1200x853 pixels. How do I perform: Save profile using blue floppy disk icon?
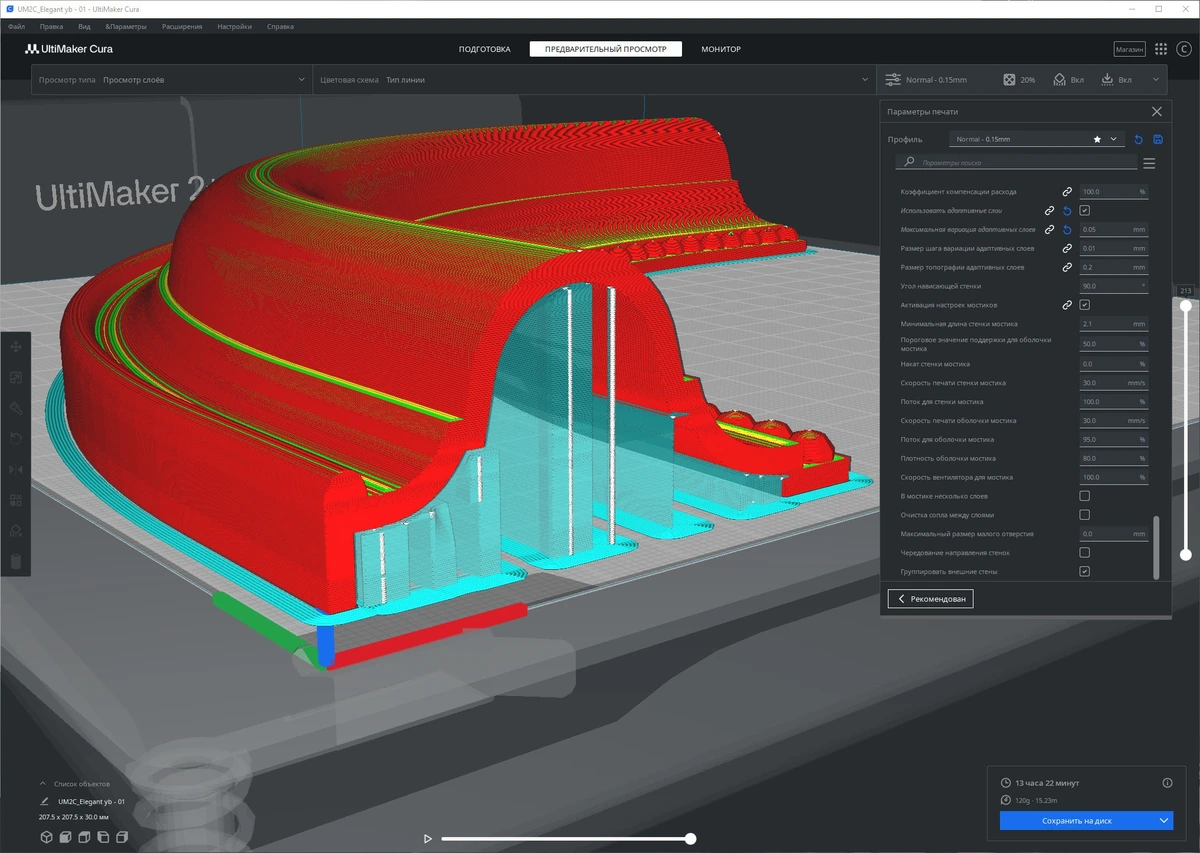point(1158,139)
